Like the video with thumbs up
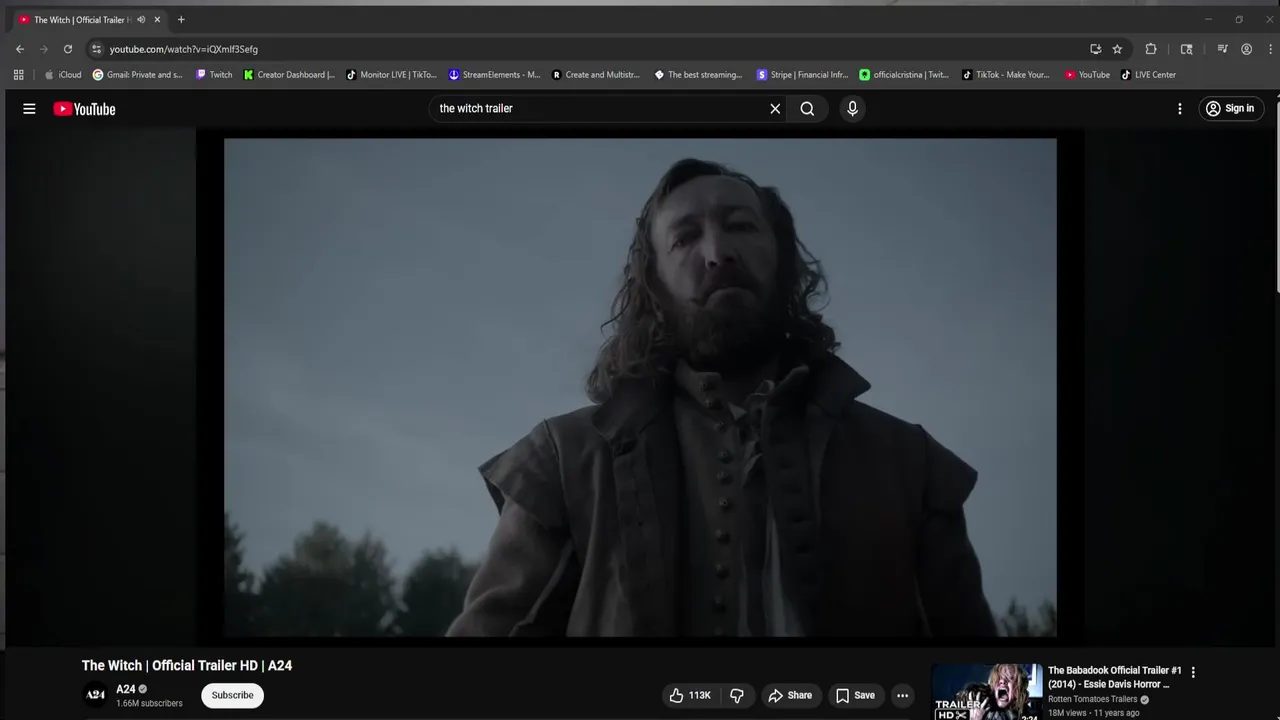 click(689, 695)
